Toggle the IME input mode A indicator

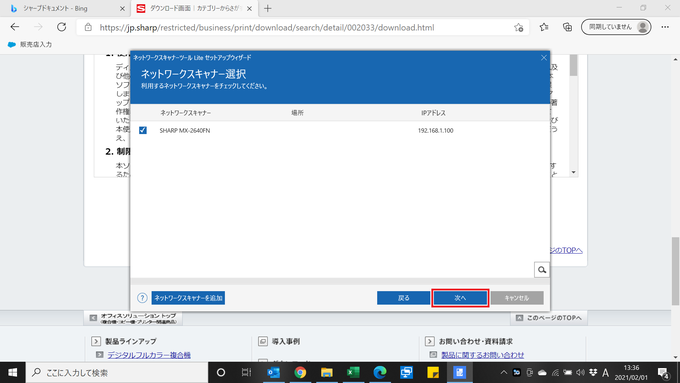[x=605, y=373]
